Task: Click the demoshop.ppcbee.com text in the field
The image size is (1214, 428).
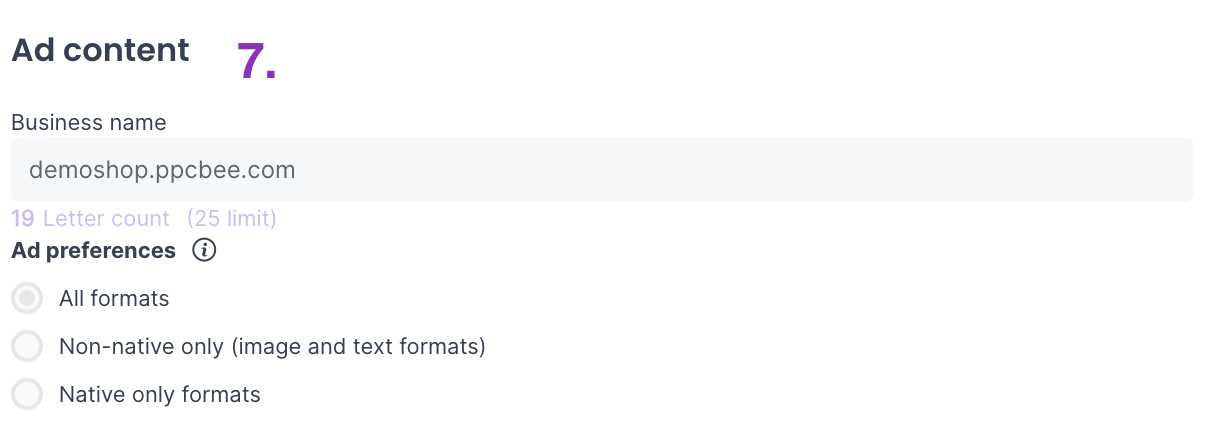Action: click(x=162, y=170)
